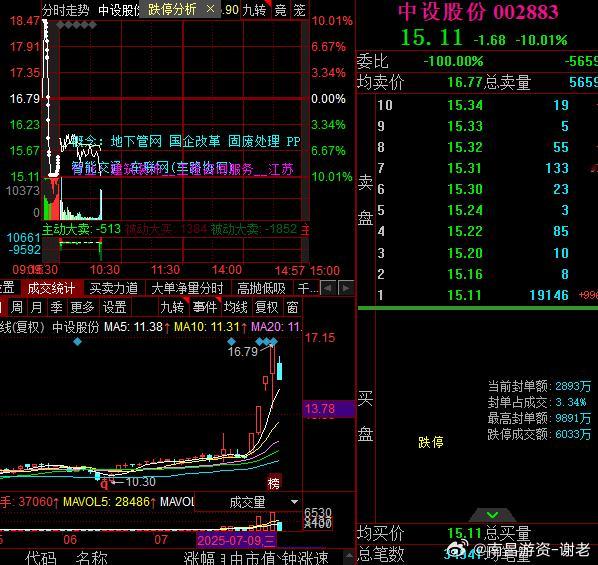Switch K-line to 月 period
The width and height of the screenshot is (598, 565).
[x=37, y=307]
